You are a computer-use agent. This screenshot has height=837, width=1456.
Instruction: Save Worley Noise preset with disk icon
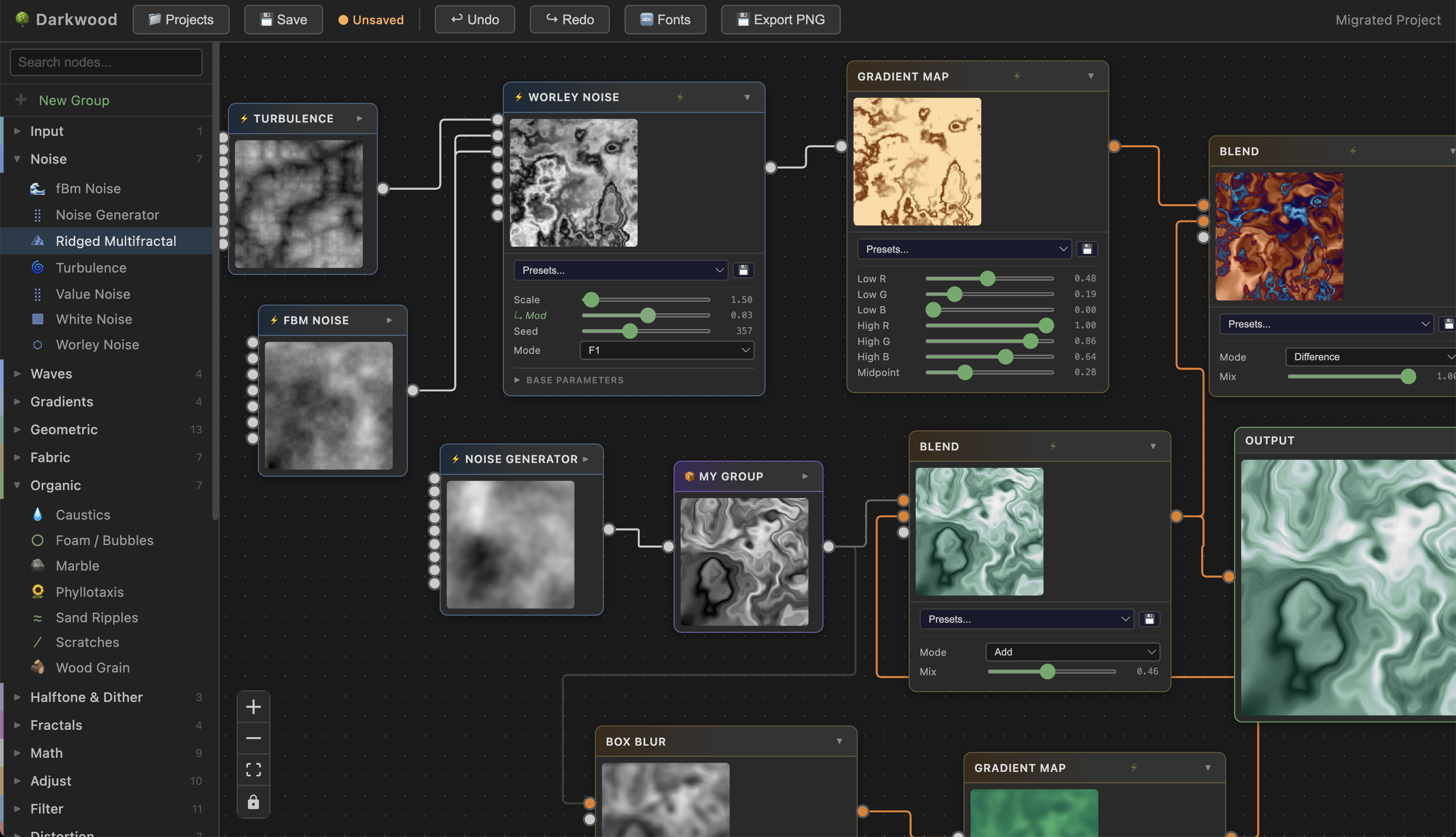point(743,270)
